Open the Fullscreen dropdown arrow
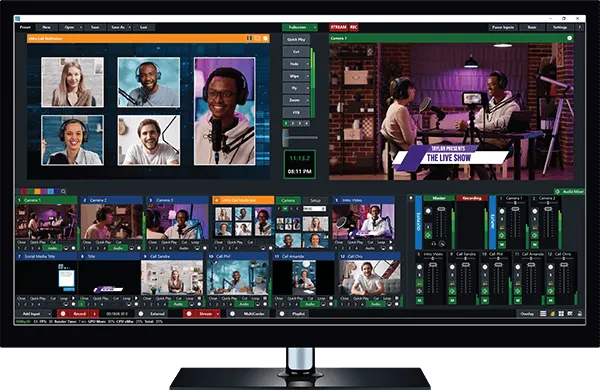600x390 pixels. point(315,27)
